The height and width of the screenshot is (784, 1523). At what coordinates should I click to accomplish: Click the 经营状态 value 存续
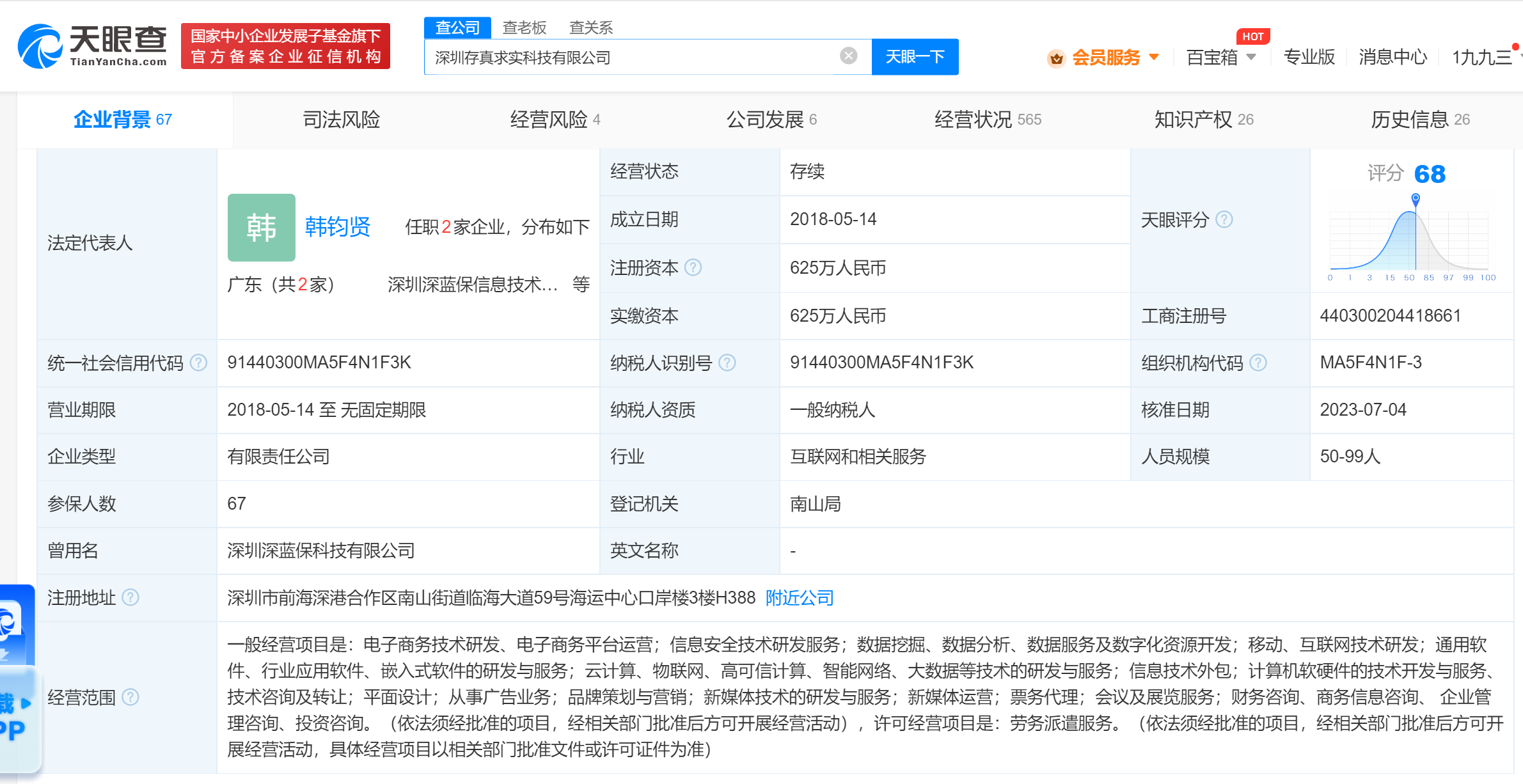point(807,171)
